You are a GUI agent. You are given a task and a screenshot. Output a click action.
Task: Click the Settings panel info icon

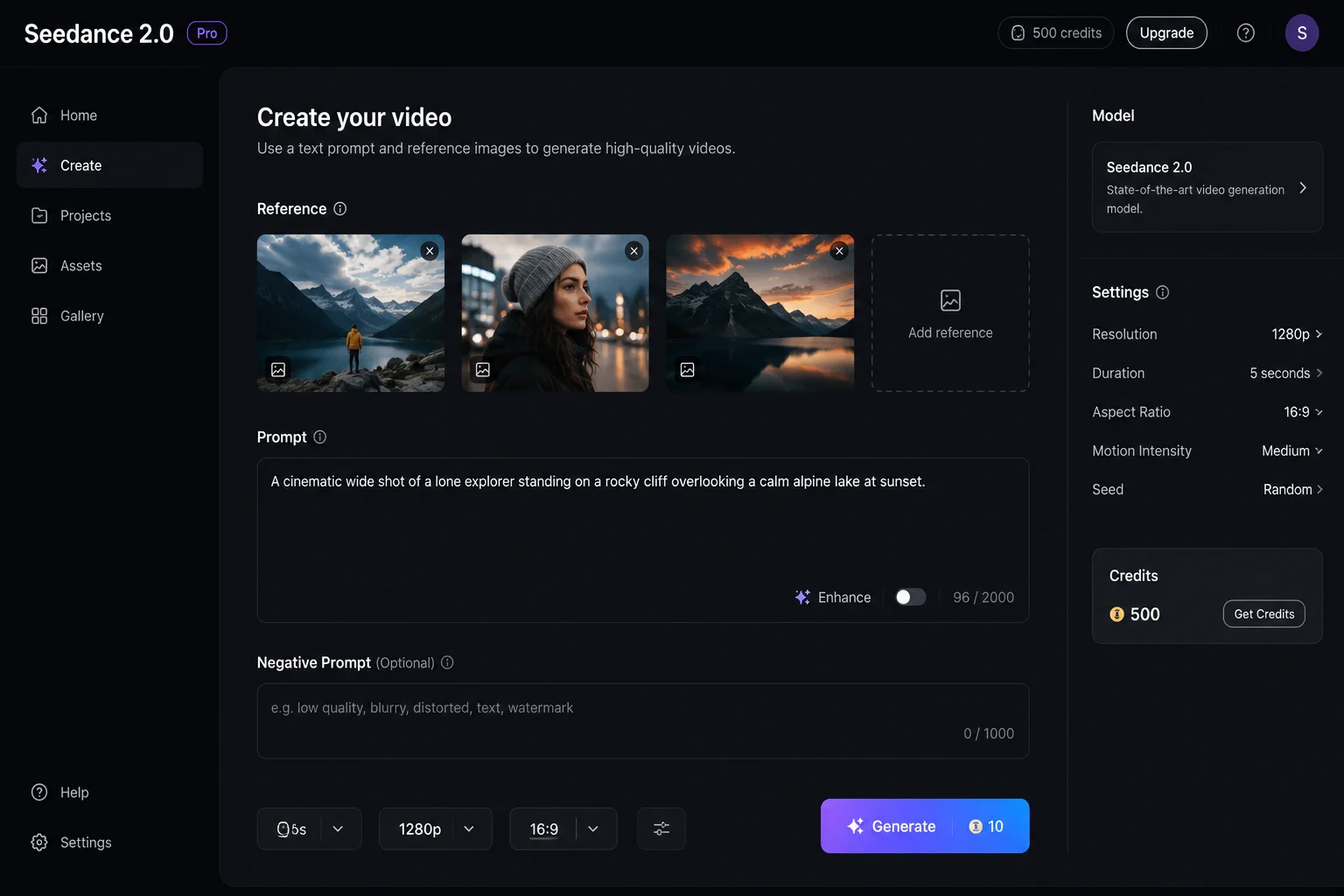point(1163,292)
